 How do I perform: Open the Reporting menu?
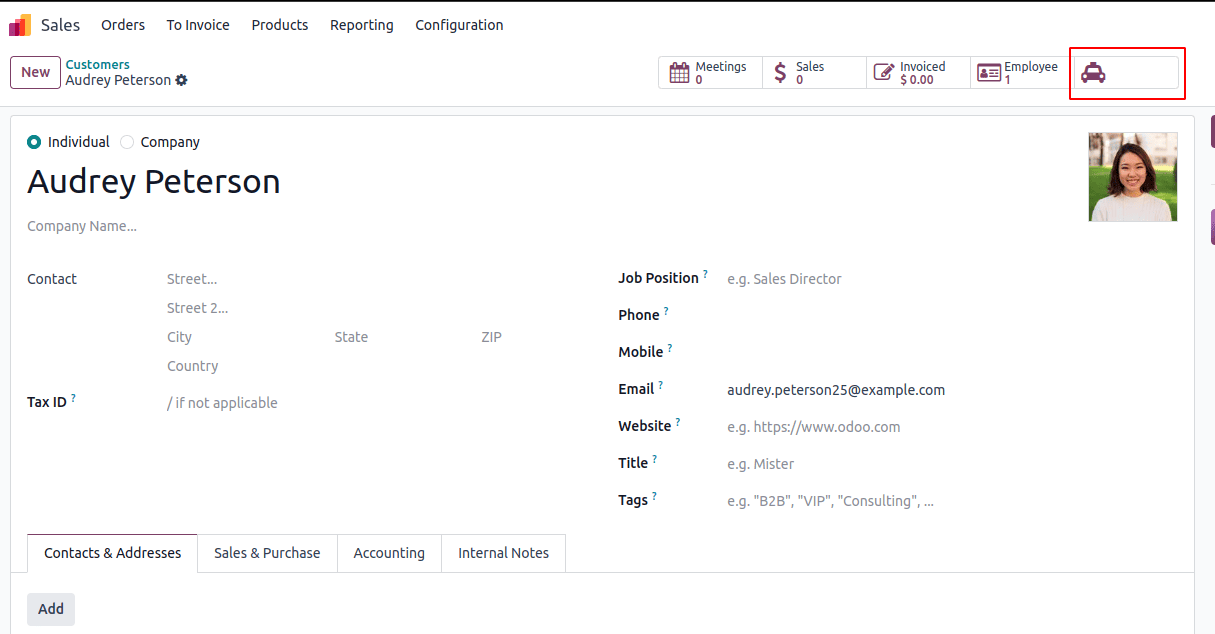coord(361,25)
